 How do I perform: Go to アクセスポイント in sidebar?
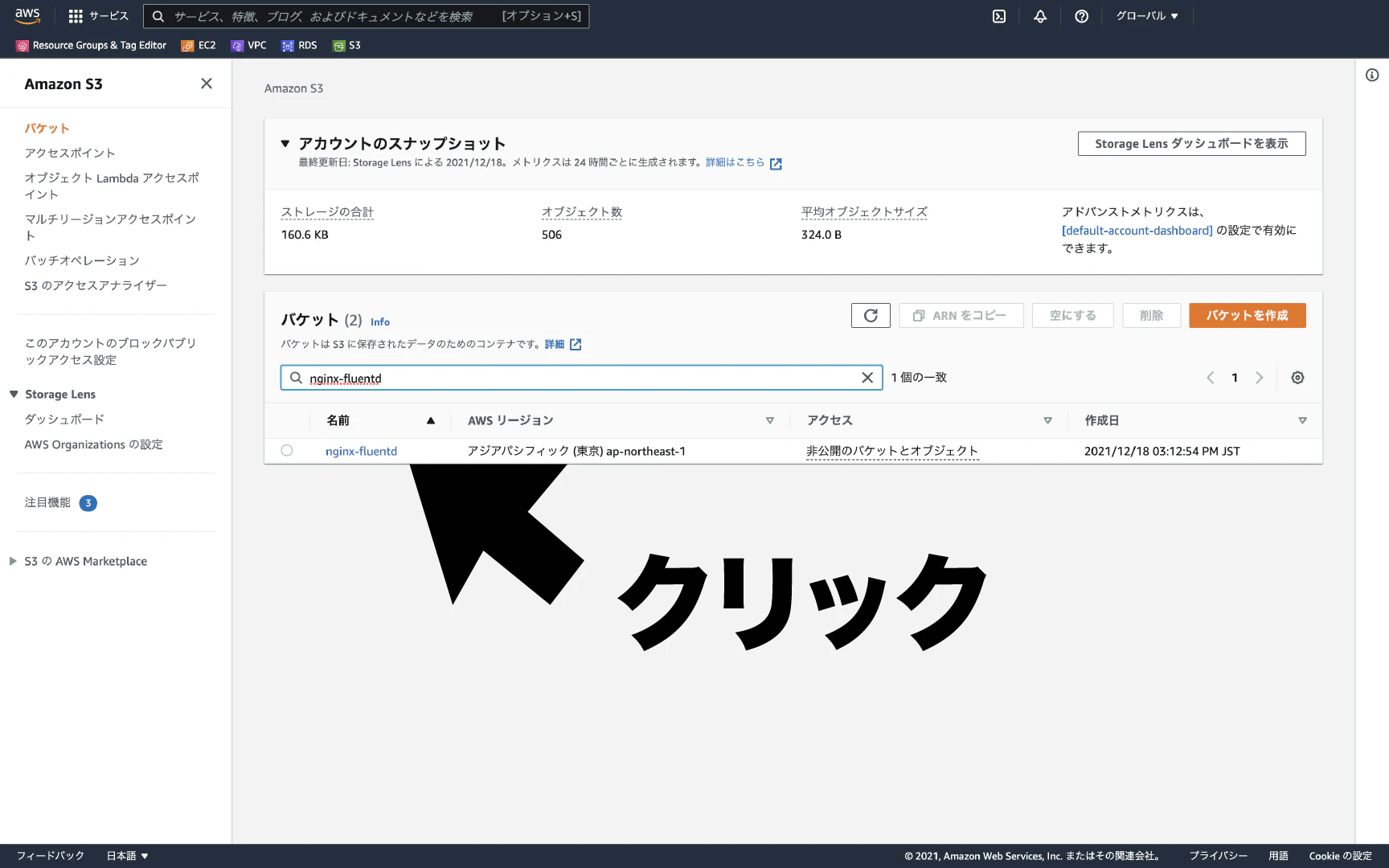point(70,154)
